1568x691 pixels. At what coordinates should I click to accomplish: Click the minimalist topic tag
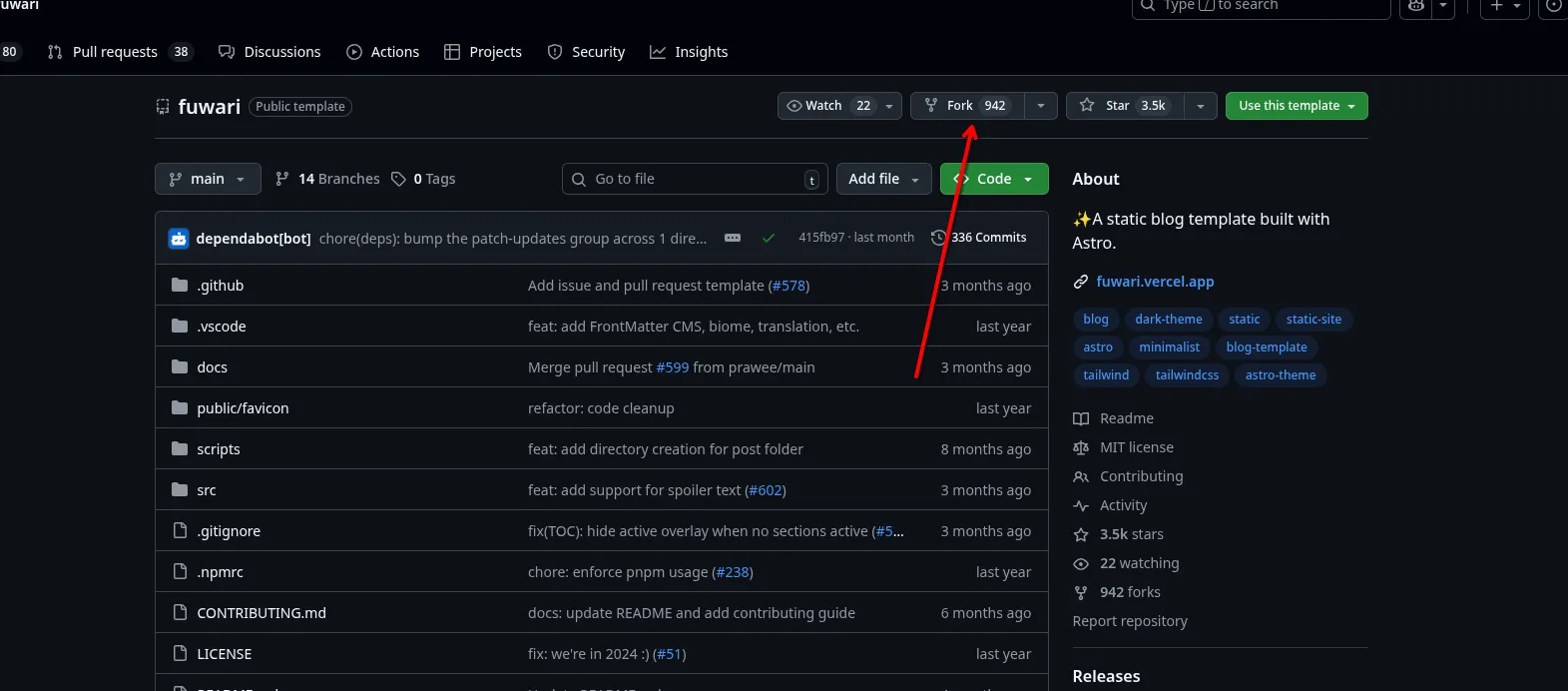click(x=1170, y=347)
